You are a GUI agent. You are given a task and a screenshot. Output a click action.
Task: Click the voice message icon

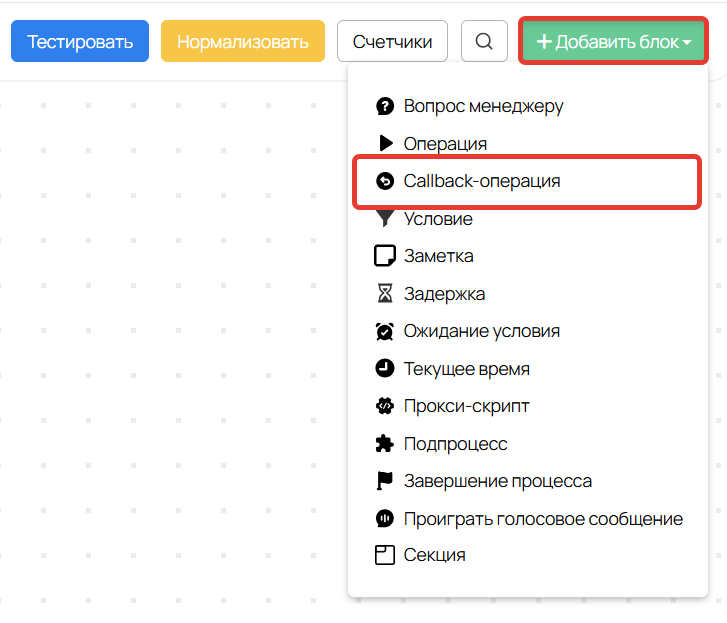(x=385, y=518)
